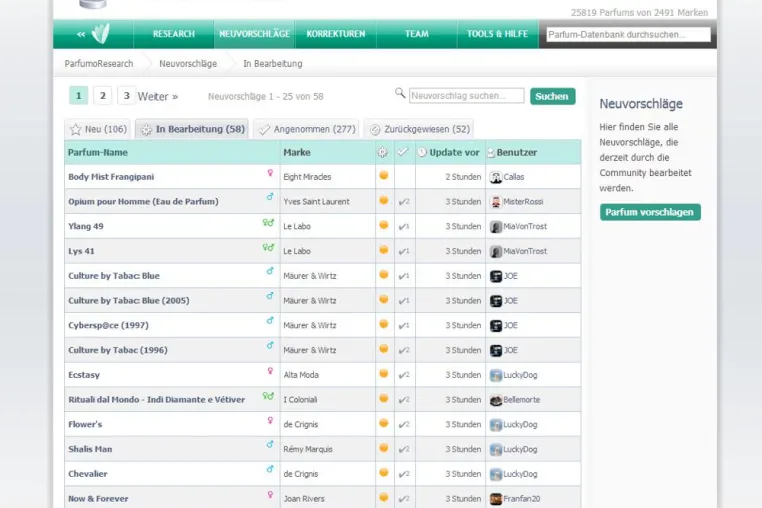Click the « back arrow in navigation bar
Viewport: 762px width, 508px height.
pyautogui.click(x=81, y=34)
